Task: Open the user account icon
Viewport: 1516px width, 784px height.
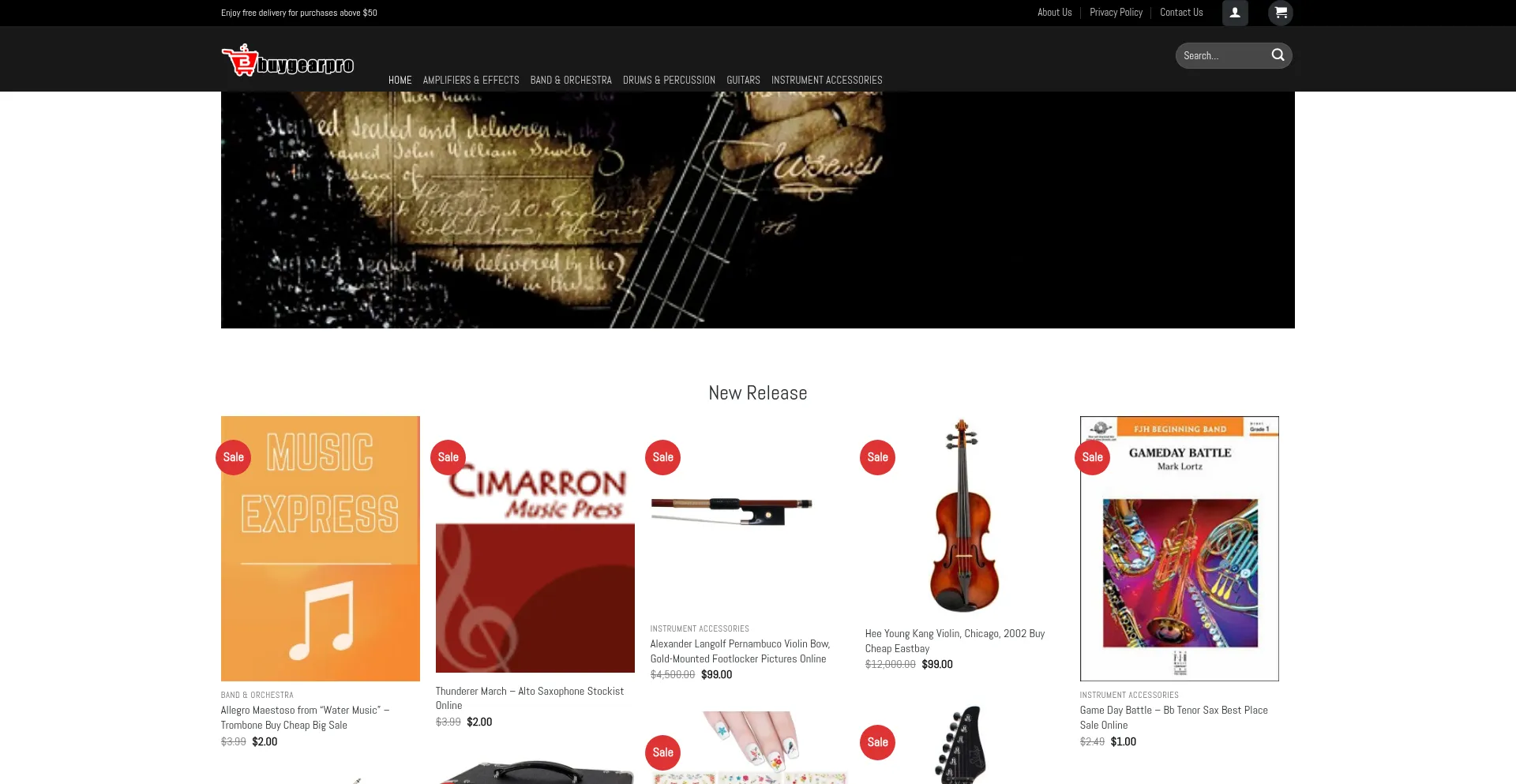Action: [1235, 13]
